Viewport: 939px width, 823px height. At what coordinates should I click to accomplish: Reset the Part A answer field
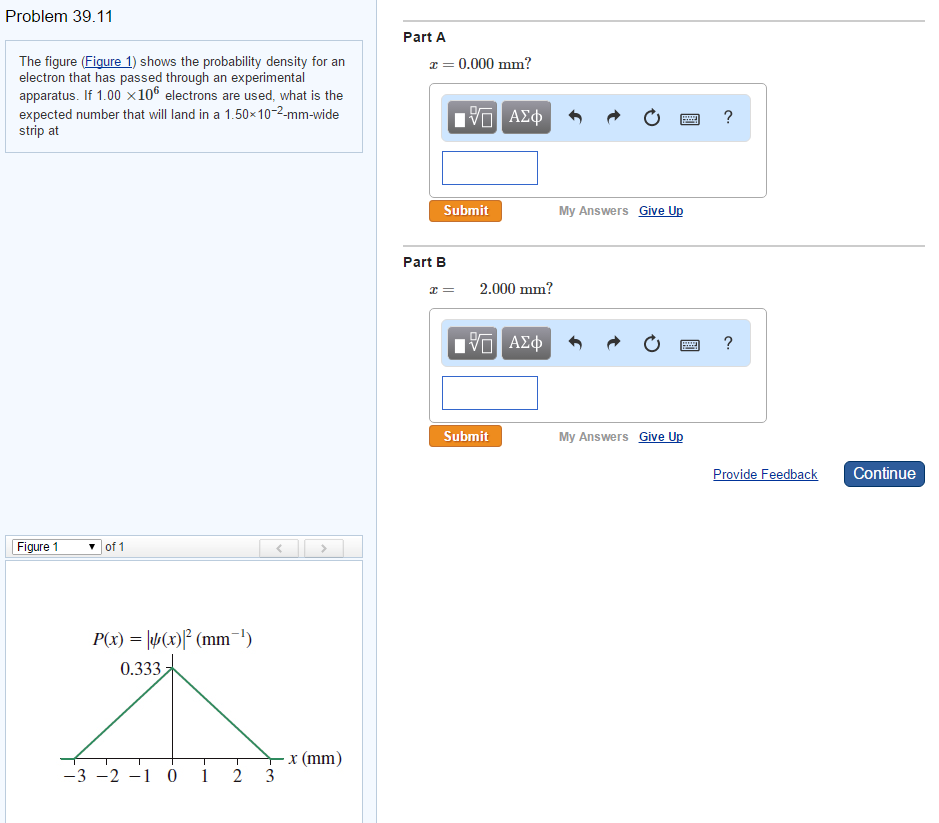(x=651, y=117)
